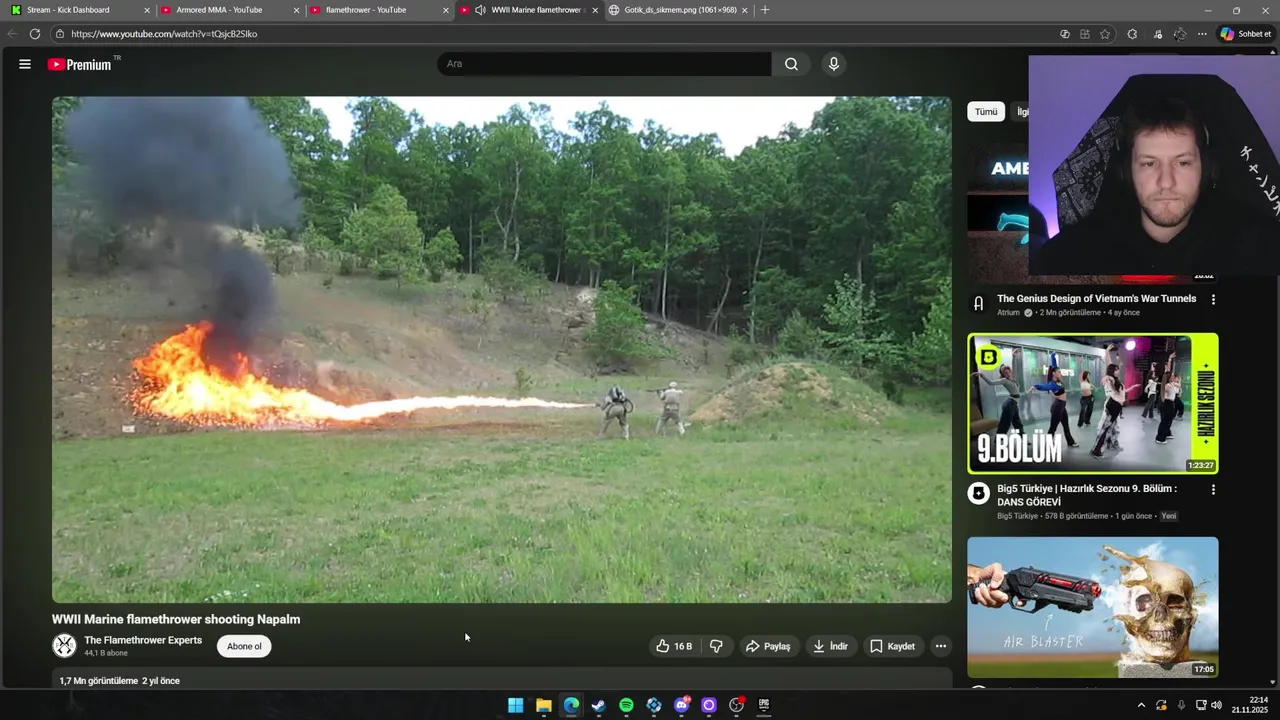This screenshot has width=1280, height=720.
Task: Add page to favorites star icon
Action: tap(1105, 34)
